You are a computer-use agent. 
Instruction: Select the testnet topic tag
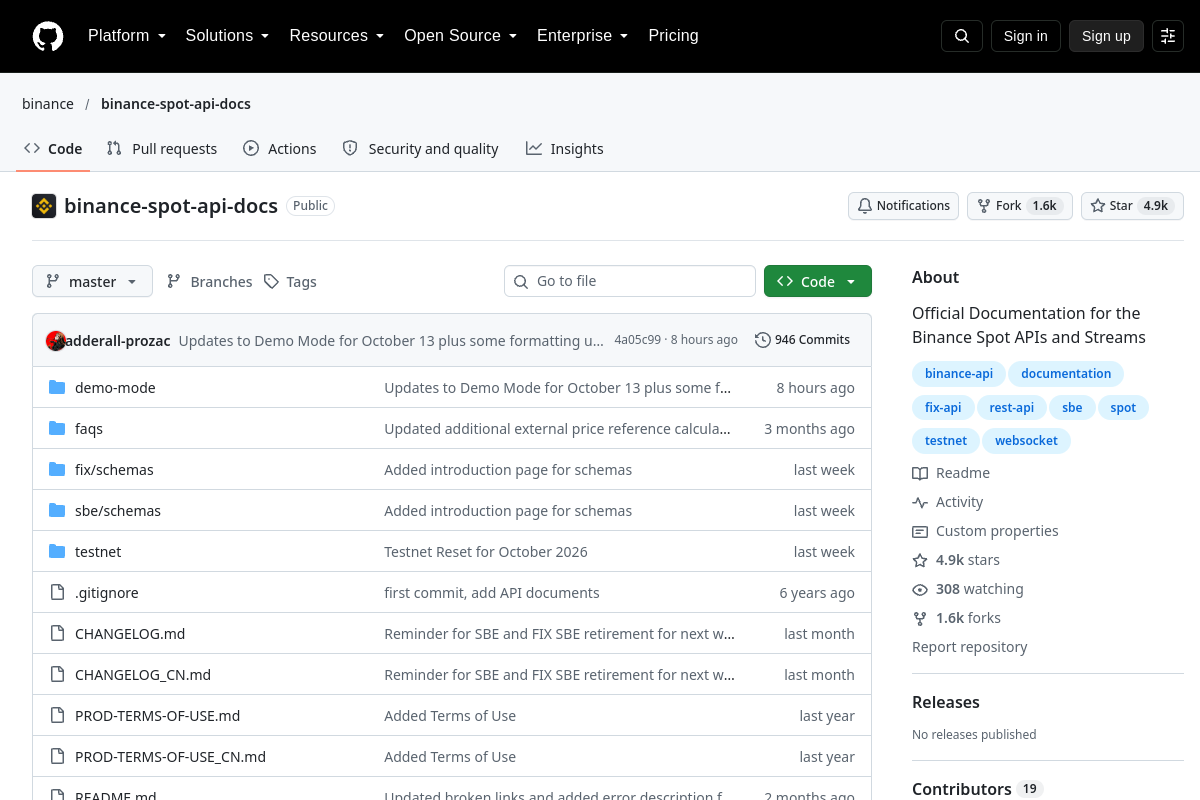(946, 441)
